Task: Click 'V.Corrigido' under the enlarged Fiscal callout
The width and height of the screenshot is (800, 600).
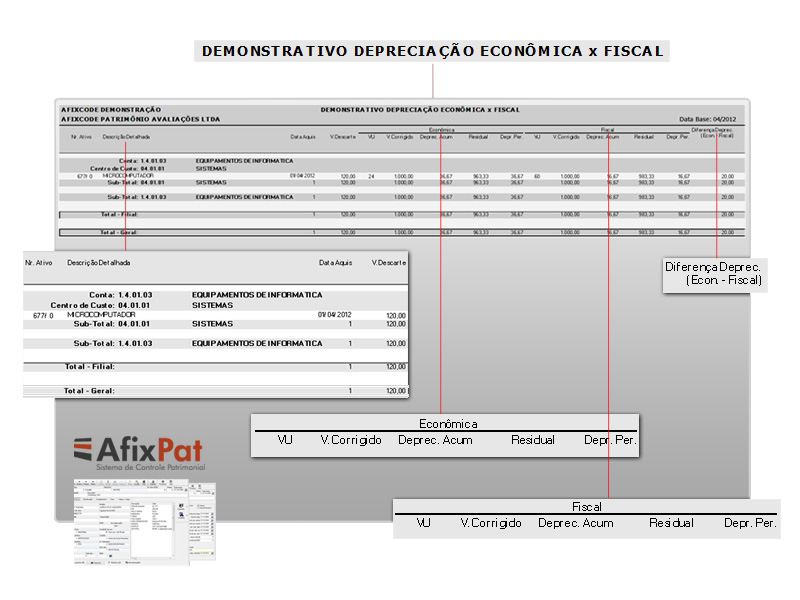Action: (491, 523)
